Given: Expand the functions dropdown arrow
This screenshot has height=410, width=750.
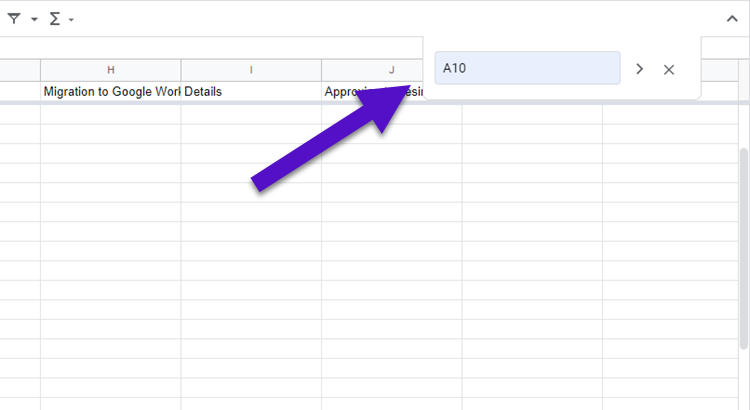Looking at the screenshot, I should (71, 20).
